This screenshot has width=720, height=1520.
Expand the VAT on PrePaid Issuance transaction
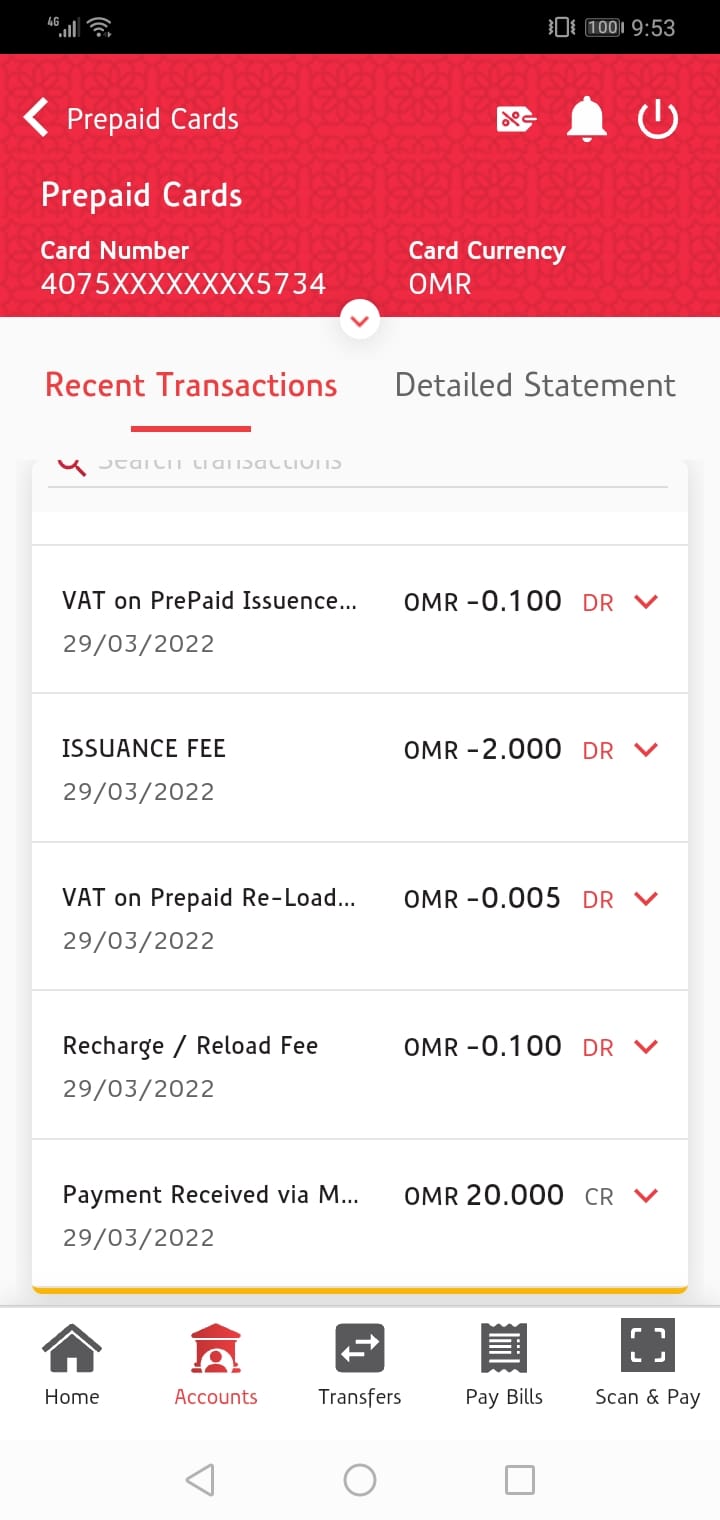(x=647, y=602)
